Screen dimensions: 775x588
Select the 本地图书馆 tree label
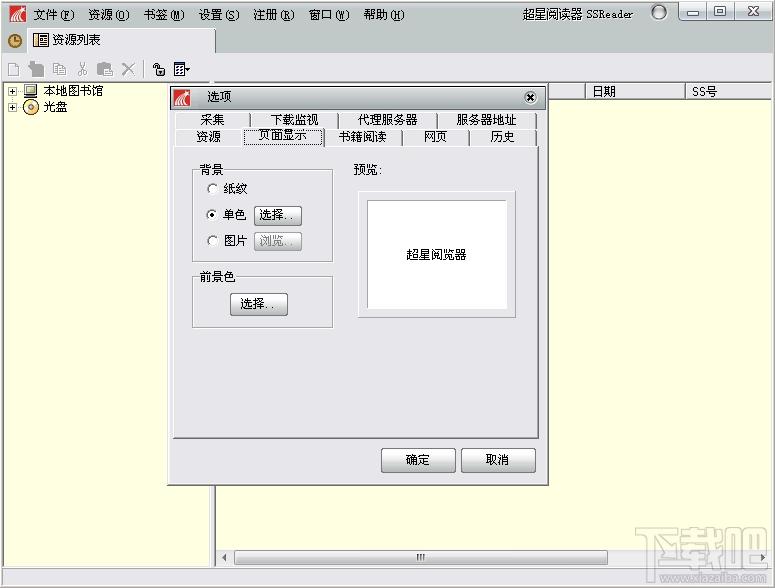(x=73, y=91)
